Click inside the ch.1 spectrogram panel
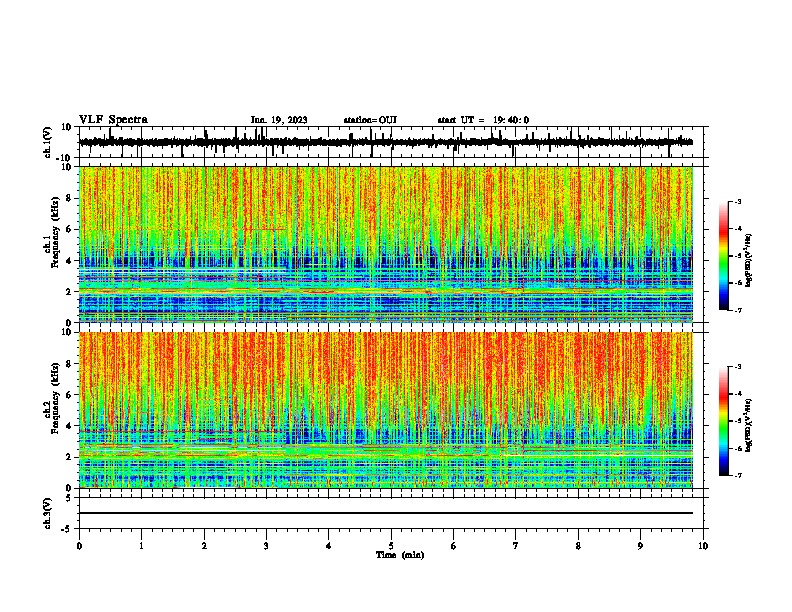792x612 pixels. click(386, 244)
